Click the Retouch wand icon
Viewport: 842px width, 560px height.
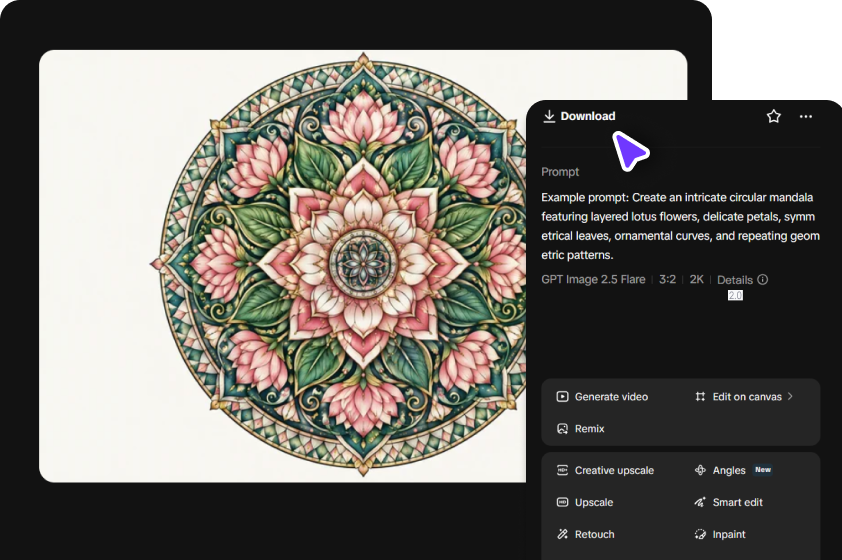(562, 534)
